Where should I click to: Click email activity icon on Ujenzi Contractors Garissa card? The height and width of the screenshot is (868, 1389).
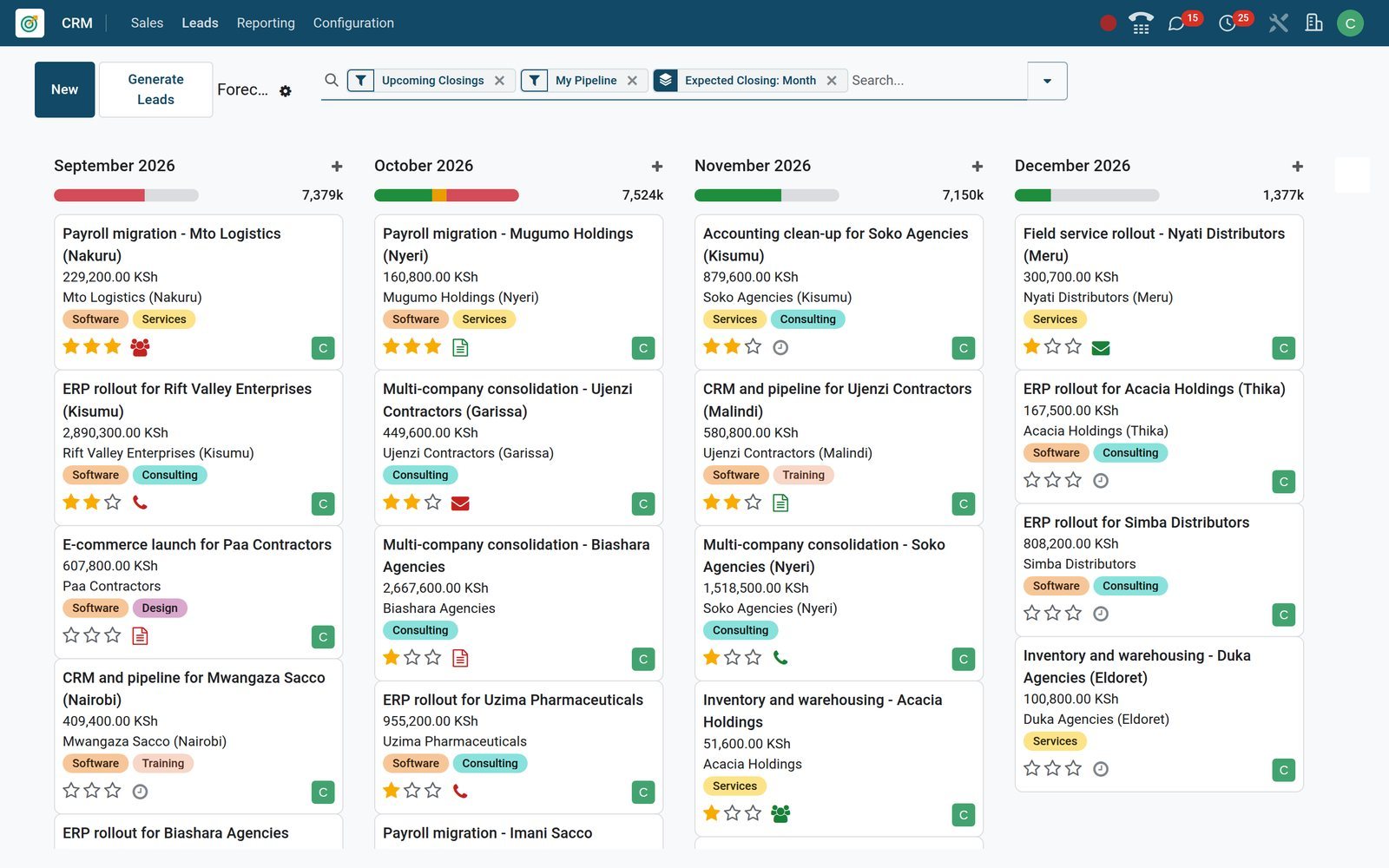(460, 503)
